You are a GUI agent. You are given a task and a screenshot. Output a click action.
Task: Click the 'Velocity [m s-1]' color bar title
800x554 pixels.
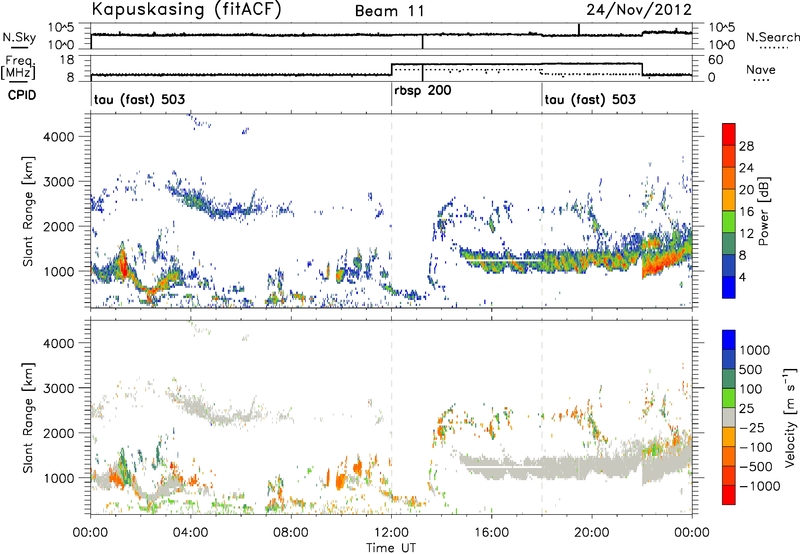pos(790,417)
